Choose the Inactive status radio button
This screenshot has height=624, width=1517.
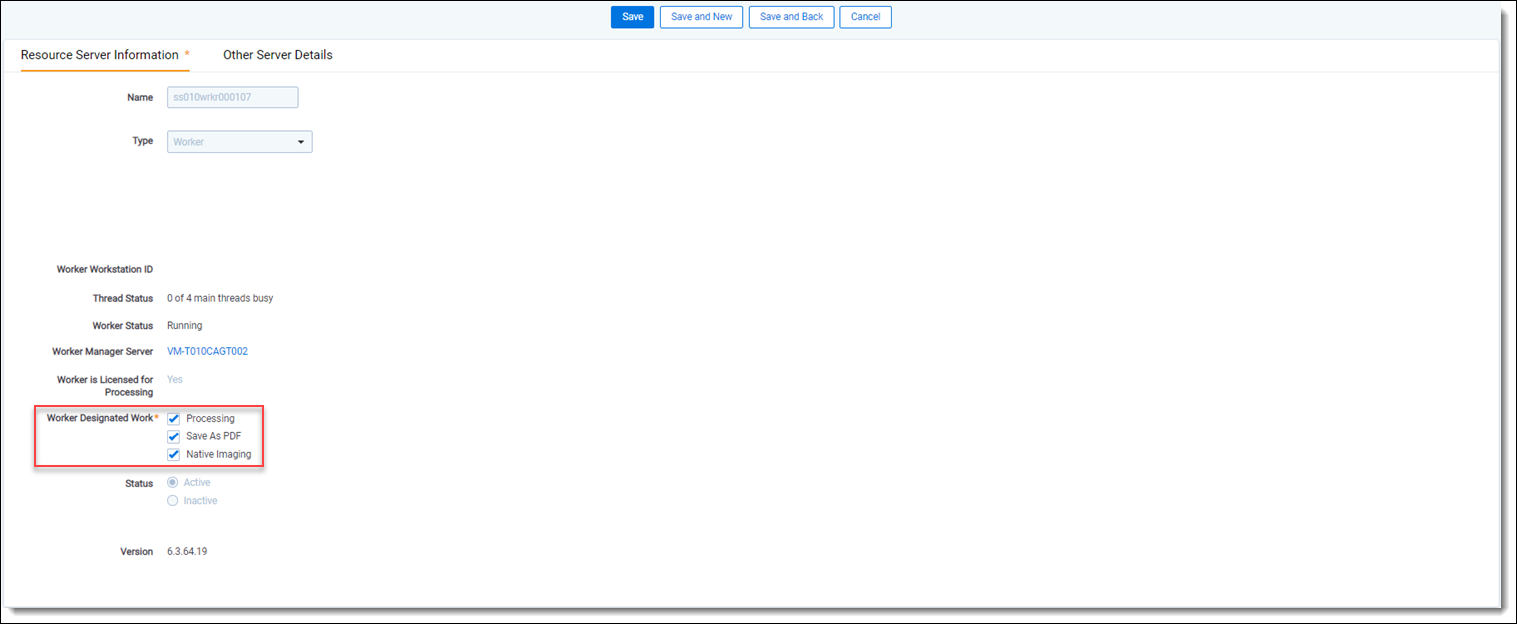(173, 501)
